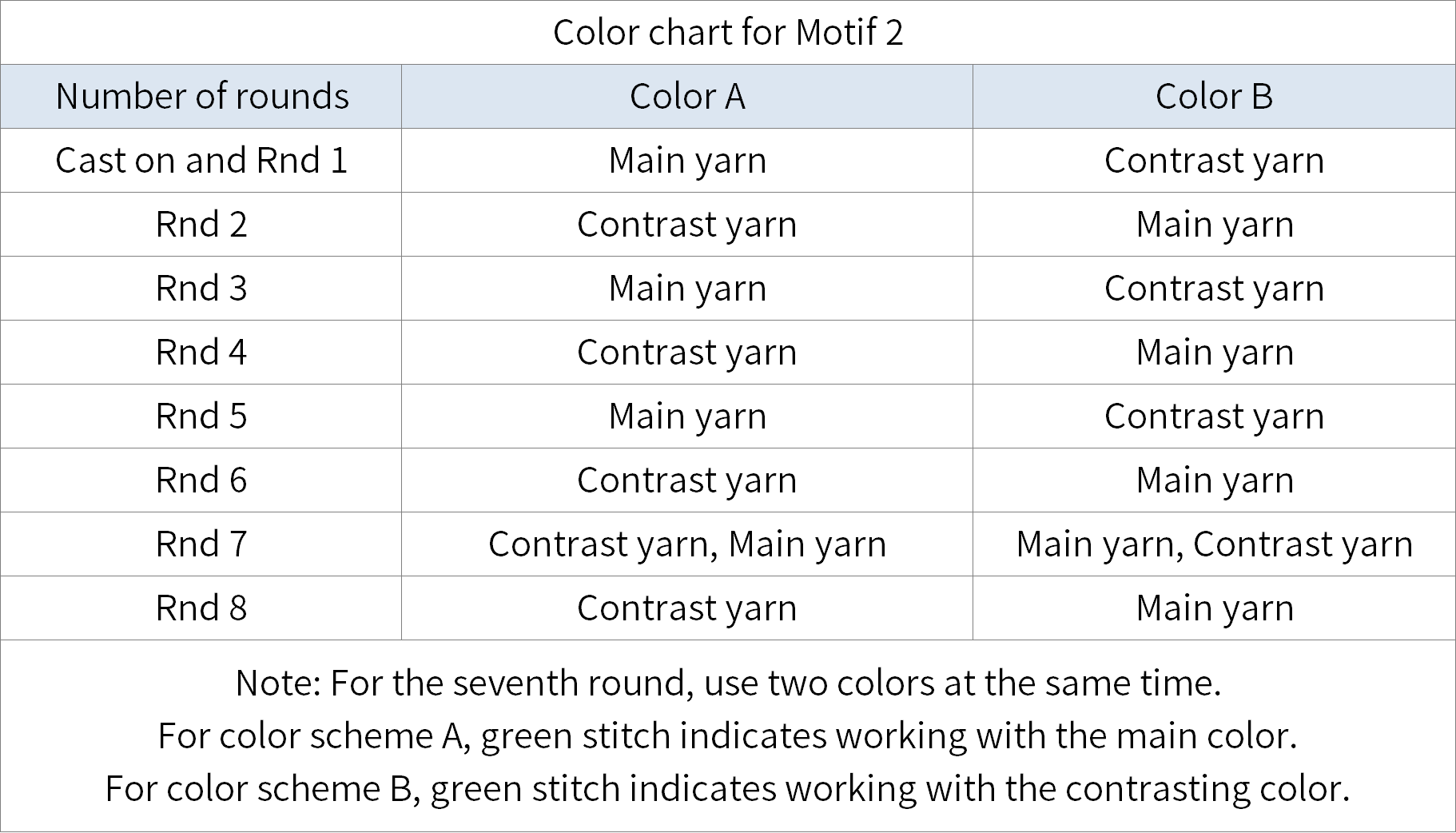Click the 'Rnd 3' row label
This screenshot has width=1456, height=833.
pyautogui.click(x=201, y=288)
